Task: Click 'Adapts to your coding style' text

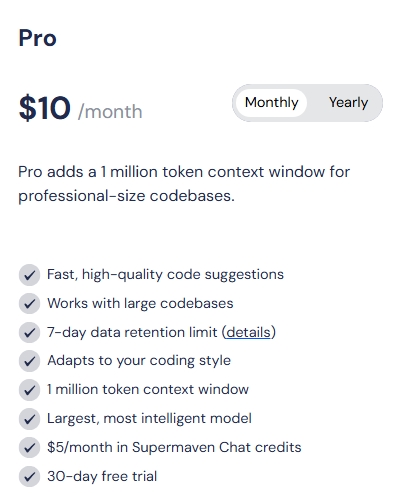Action: pos(139,361)
